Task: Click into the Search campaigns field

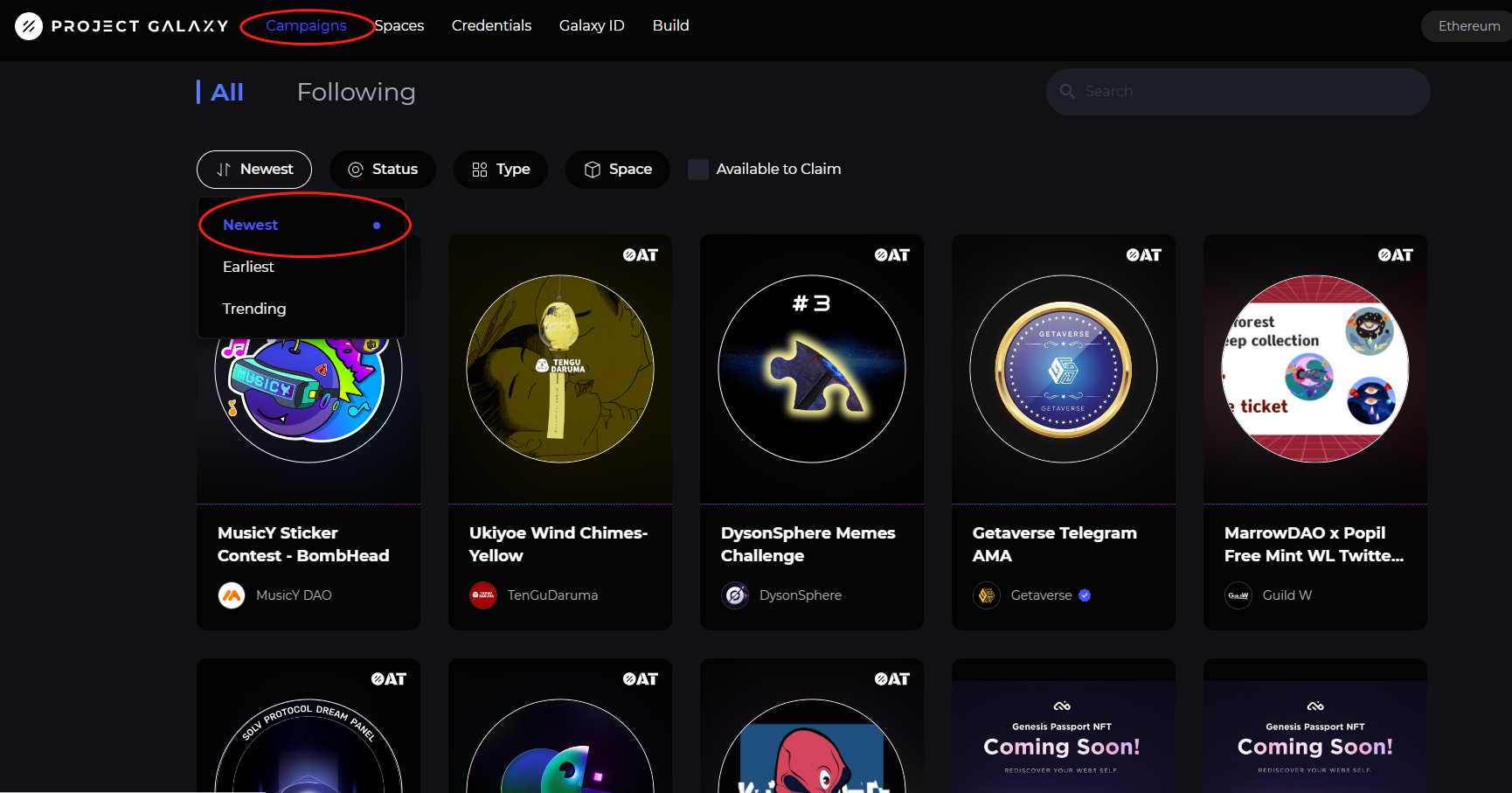Action: point(1250,92)
